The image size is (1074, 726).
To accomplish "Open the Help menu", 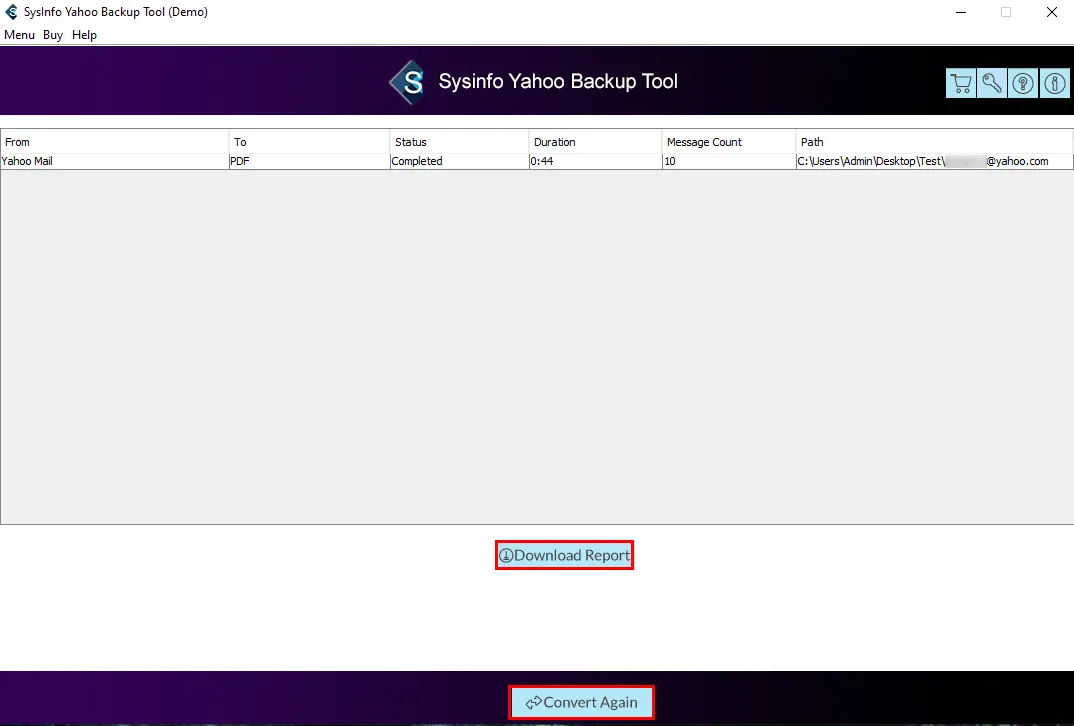I will (x=84, y=35).
